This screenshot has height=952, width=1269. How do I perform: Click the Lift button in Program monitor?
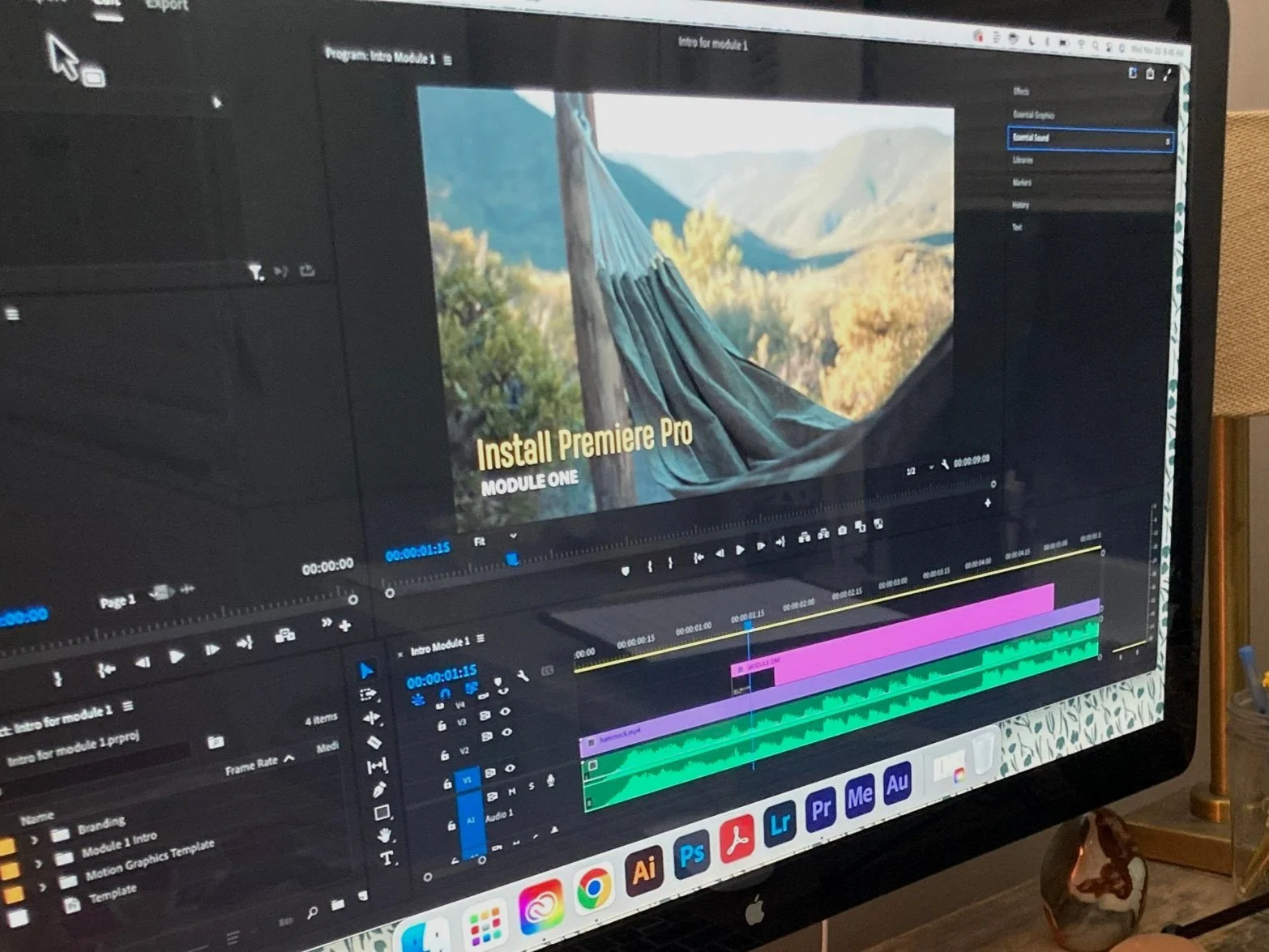(804, 537)
